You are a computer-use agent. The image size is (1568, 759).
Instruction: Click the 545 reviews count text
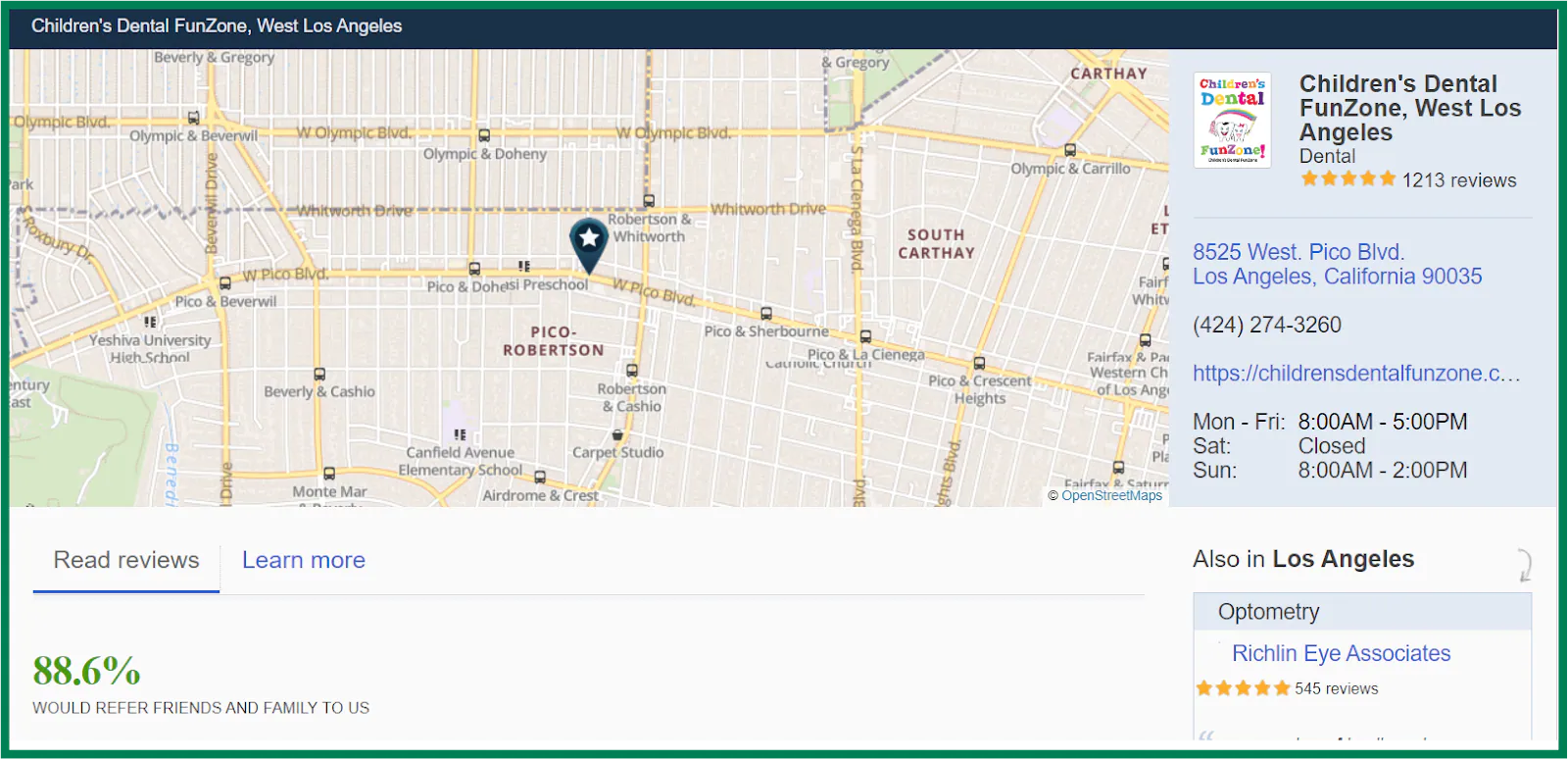pos(1337,688)
